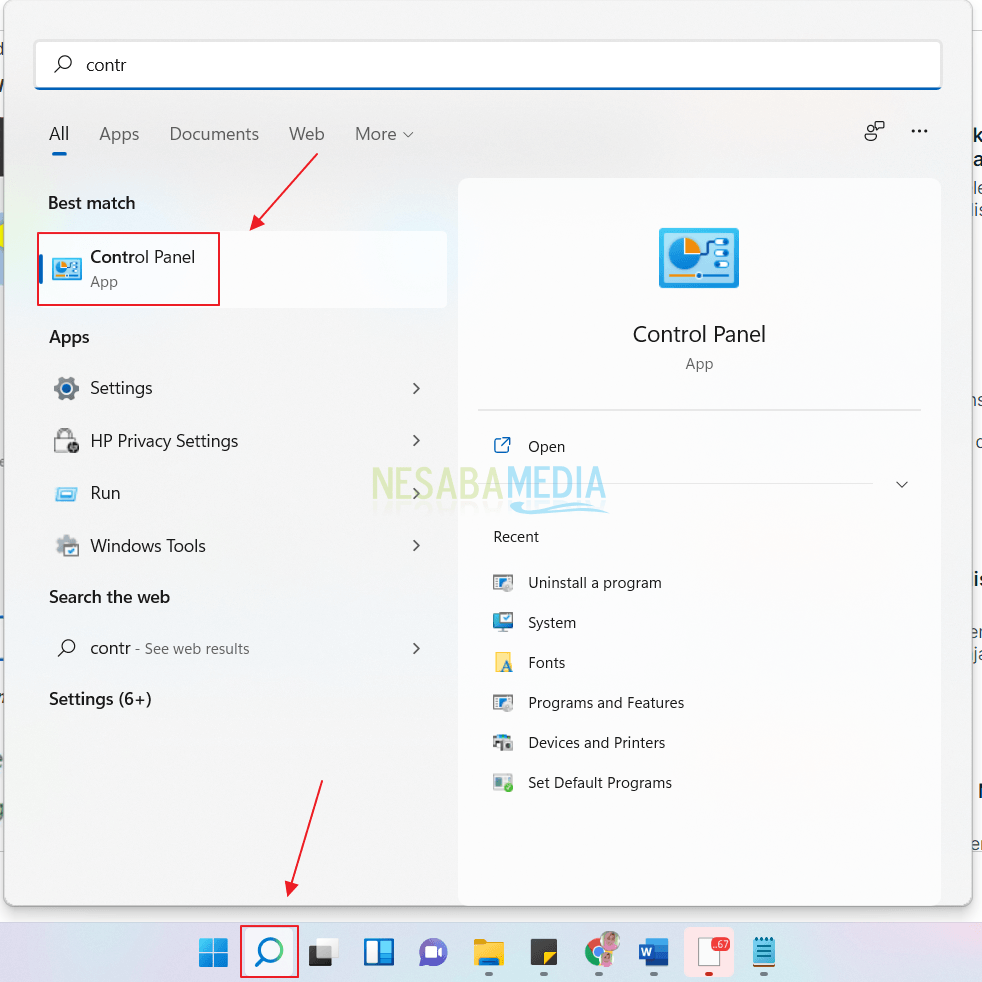Open Control Panel best match result
This screenshot has height=982, width=982.
pos(242,269)
